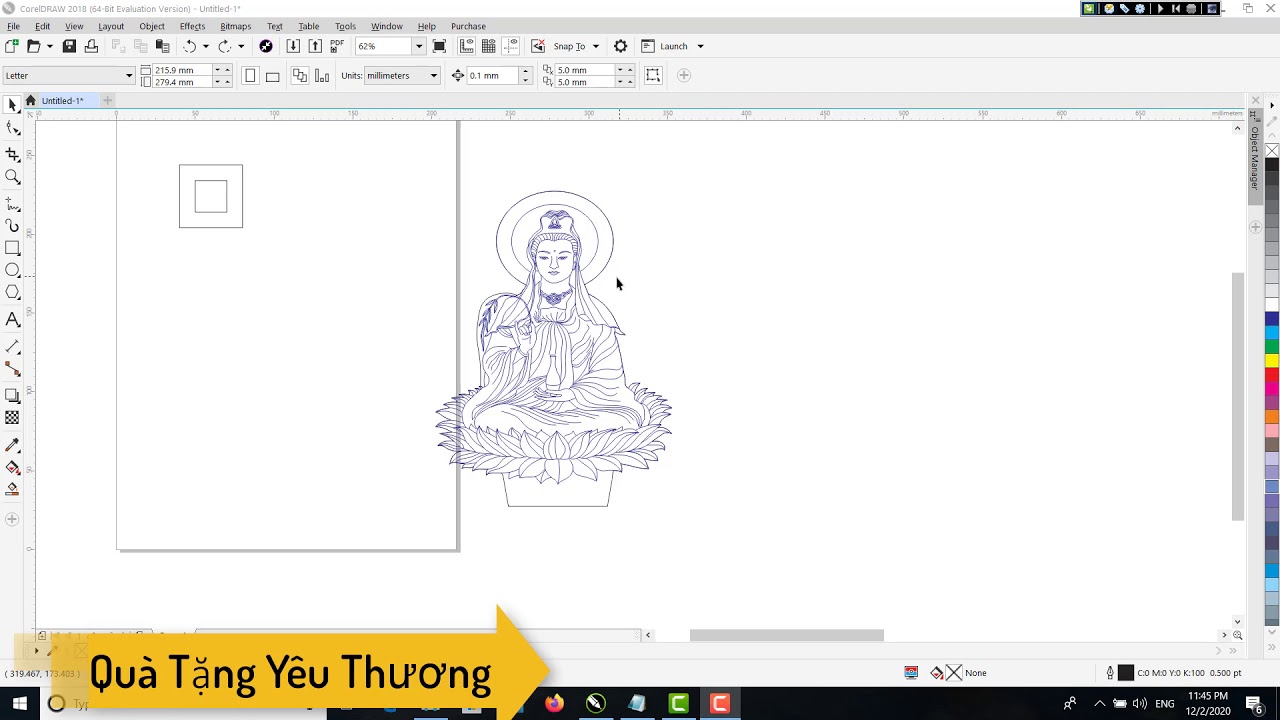Toggle guidelines display
The width and height of the screenshot is (1280, 720).
511,46
